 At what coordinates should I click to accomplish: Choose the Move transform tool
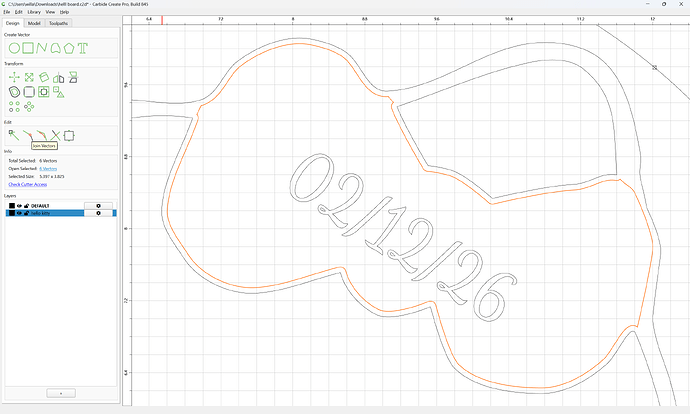pos(14,77)
